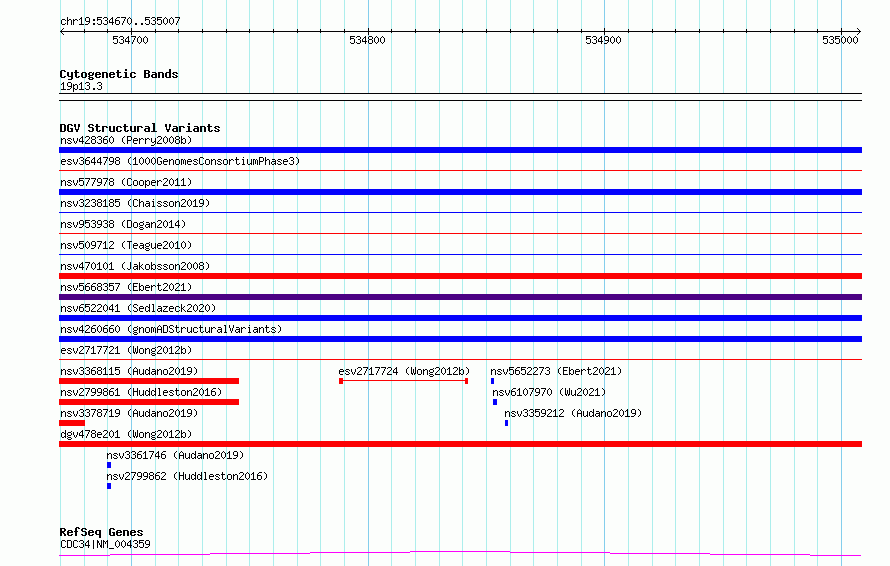Click the nsv428360 (Perry2008b) variant label
The height and width of the screenshot is (566, 890).
click(126, 140)
